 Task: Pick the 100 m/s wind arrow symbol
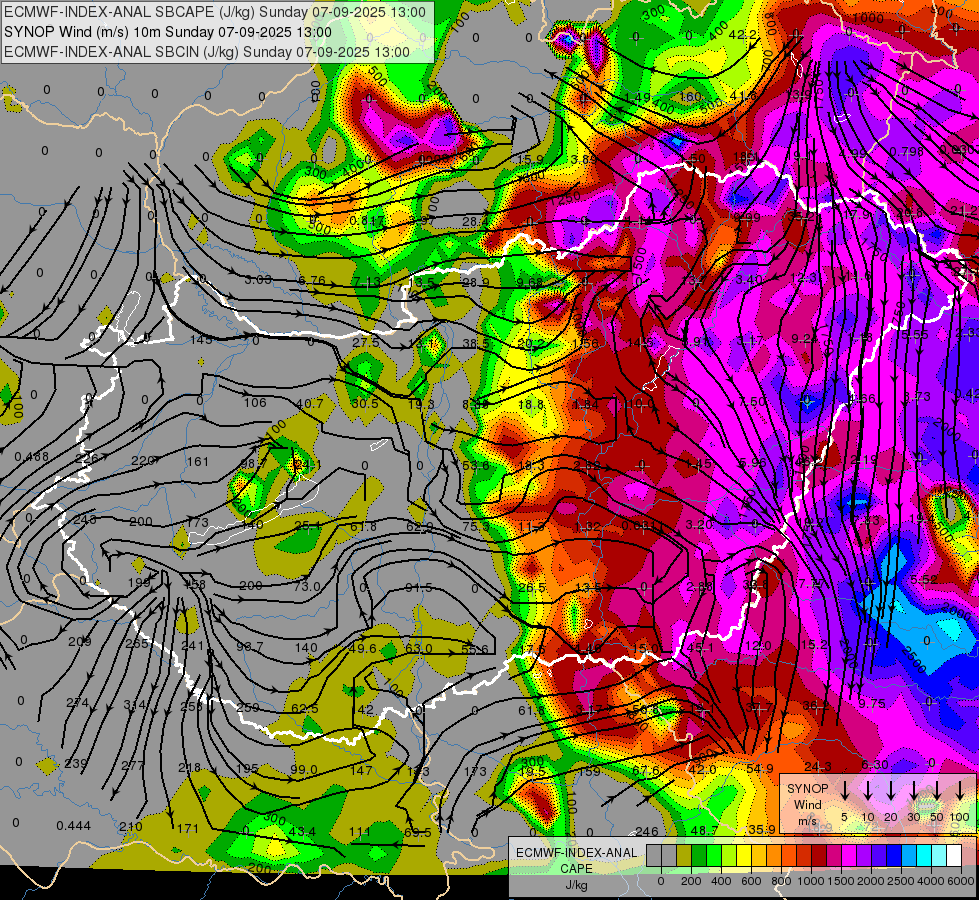click(x=960, y=791)
